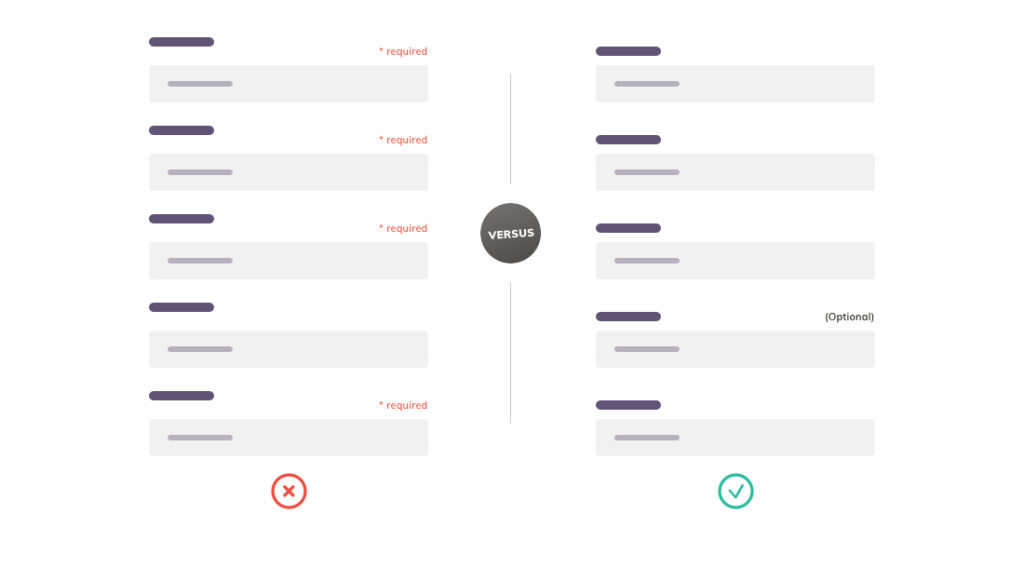Click the last input field in the right form
This screenshot has height=568, width=1024.
pos(735,437)
